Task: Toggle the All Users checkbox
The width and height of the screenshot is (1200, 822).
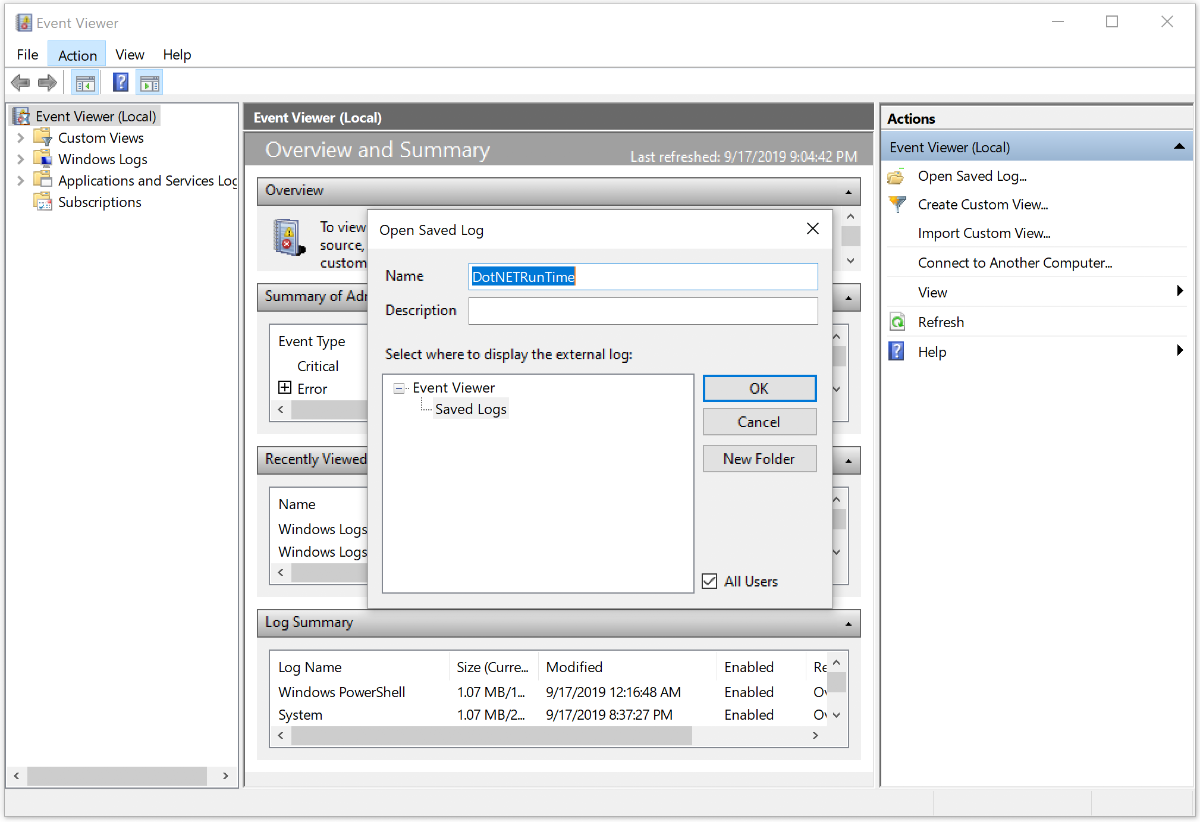Action: point(710,581)
